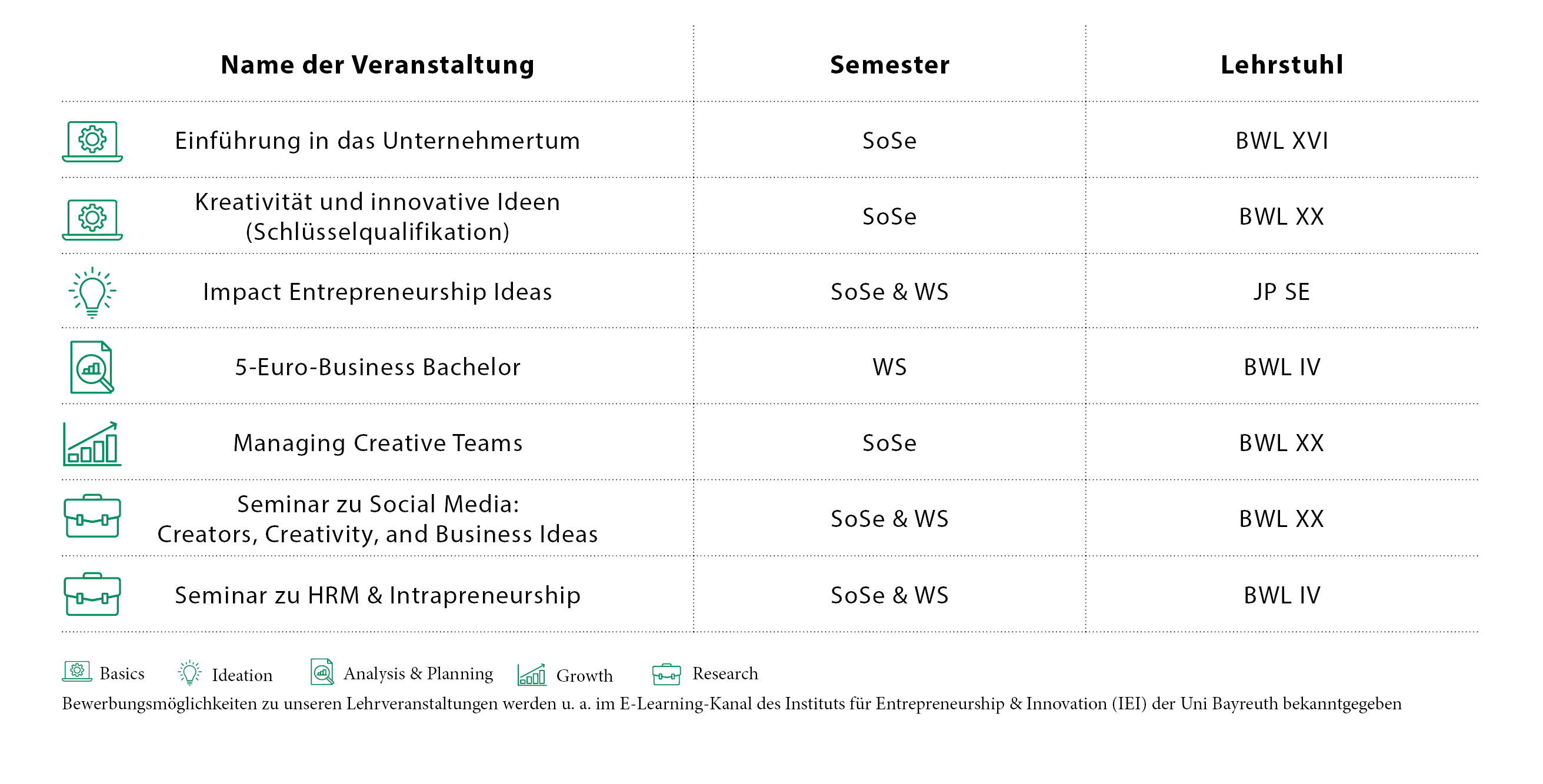Click the Ideation legend lightbulb icon

(x=190, y=673)
